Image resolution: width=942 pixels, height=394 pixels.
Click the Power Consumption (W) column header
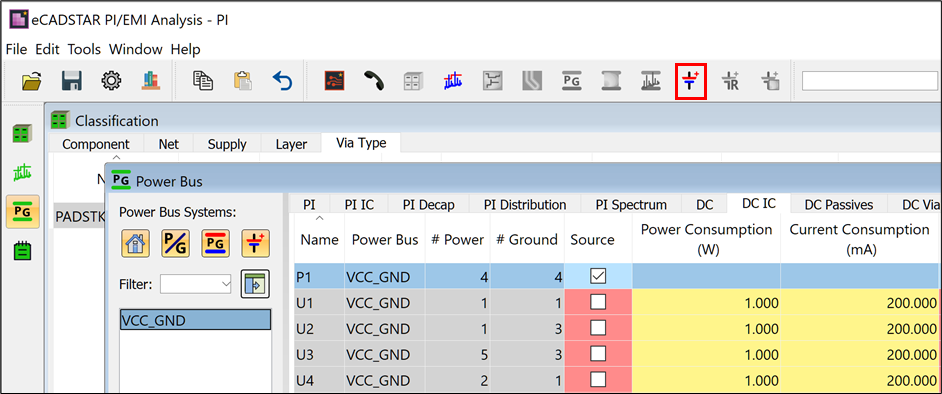[706, 240]
